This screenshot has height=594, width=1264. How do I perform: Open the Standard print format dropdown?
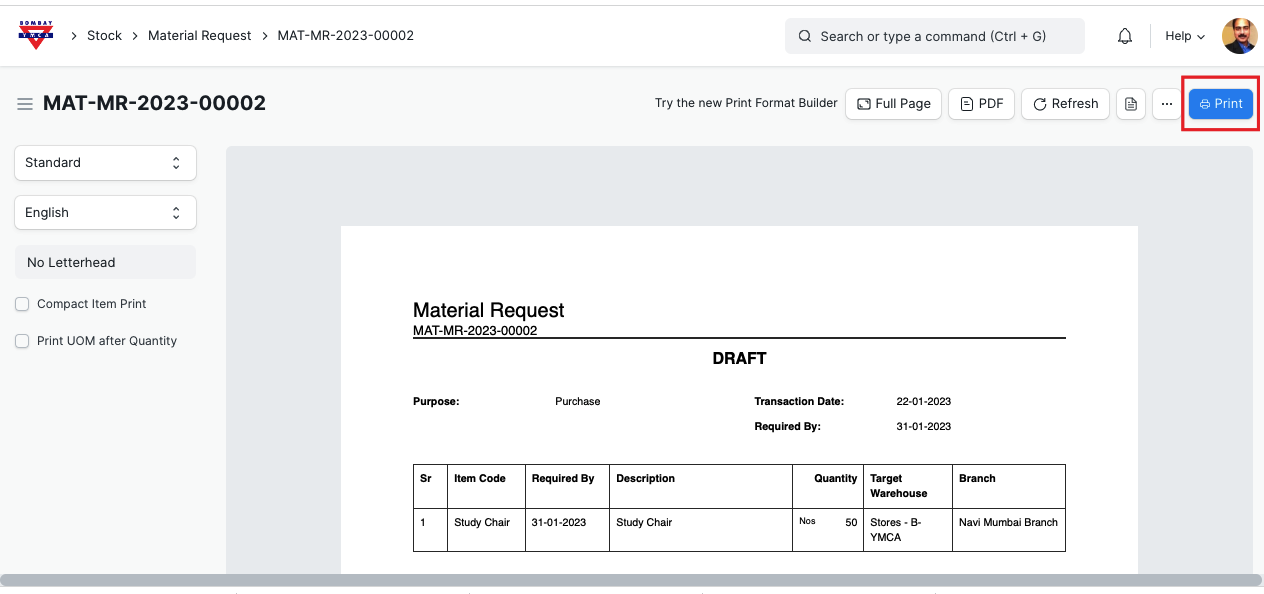(105, 163)
